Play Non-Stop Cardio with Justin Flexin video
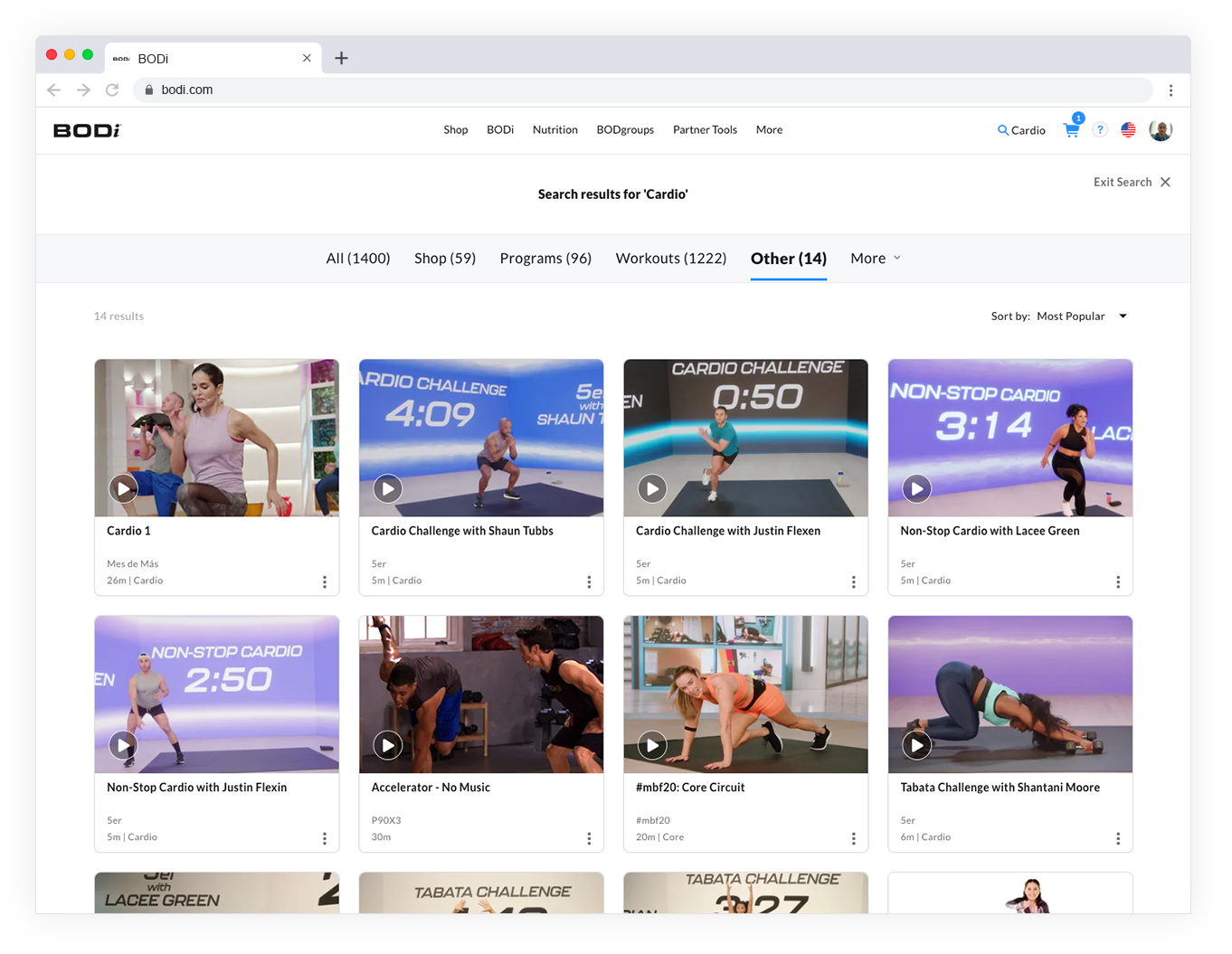 [123, 745]
